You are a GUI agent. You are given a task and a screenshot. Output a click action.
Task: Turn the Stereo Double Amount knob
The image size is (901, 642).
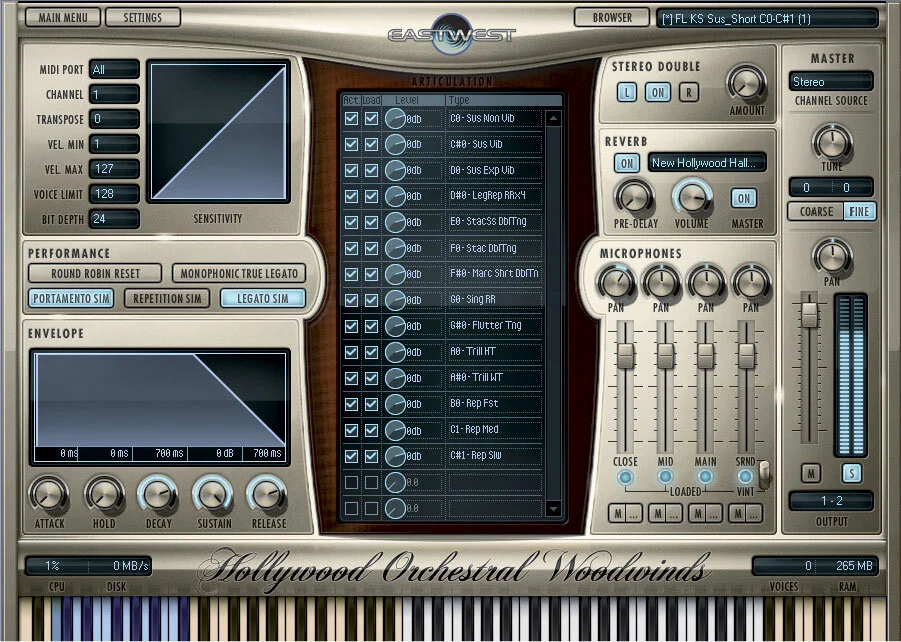745,87
